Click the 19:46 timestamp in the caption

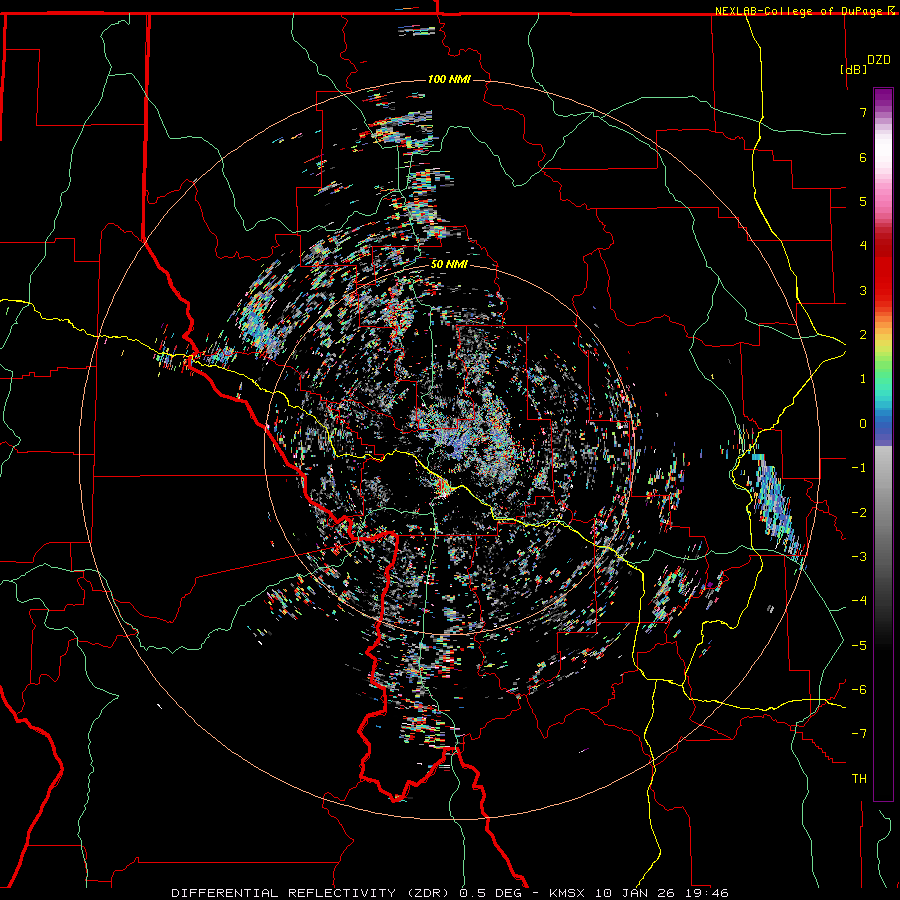point(708,892)
